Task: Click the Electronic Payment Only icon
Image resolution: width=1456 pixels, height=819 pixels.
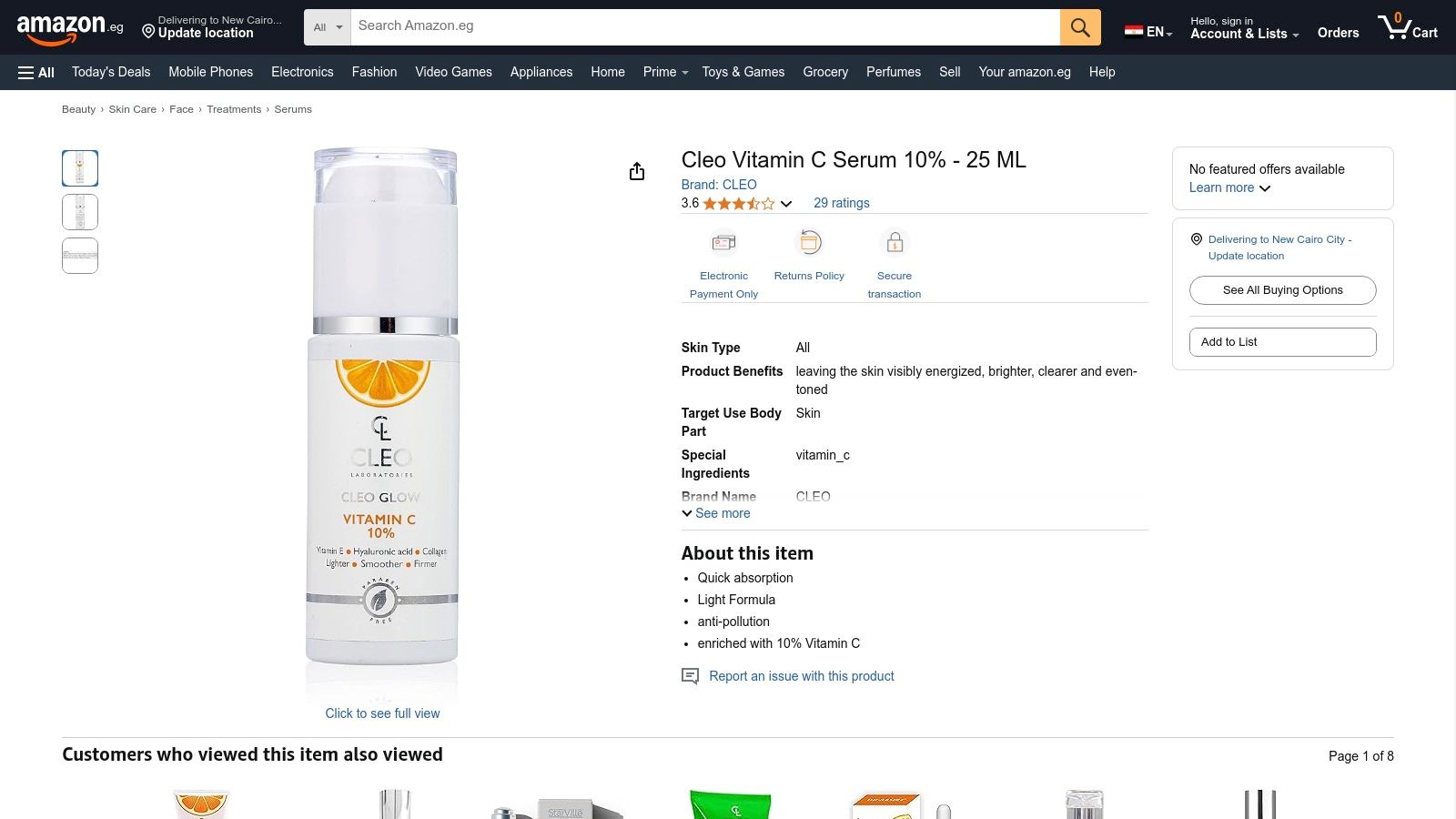Action: coord(723,243)
